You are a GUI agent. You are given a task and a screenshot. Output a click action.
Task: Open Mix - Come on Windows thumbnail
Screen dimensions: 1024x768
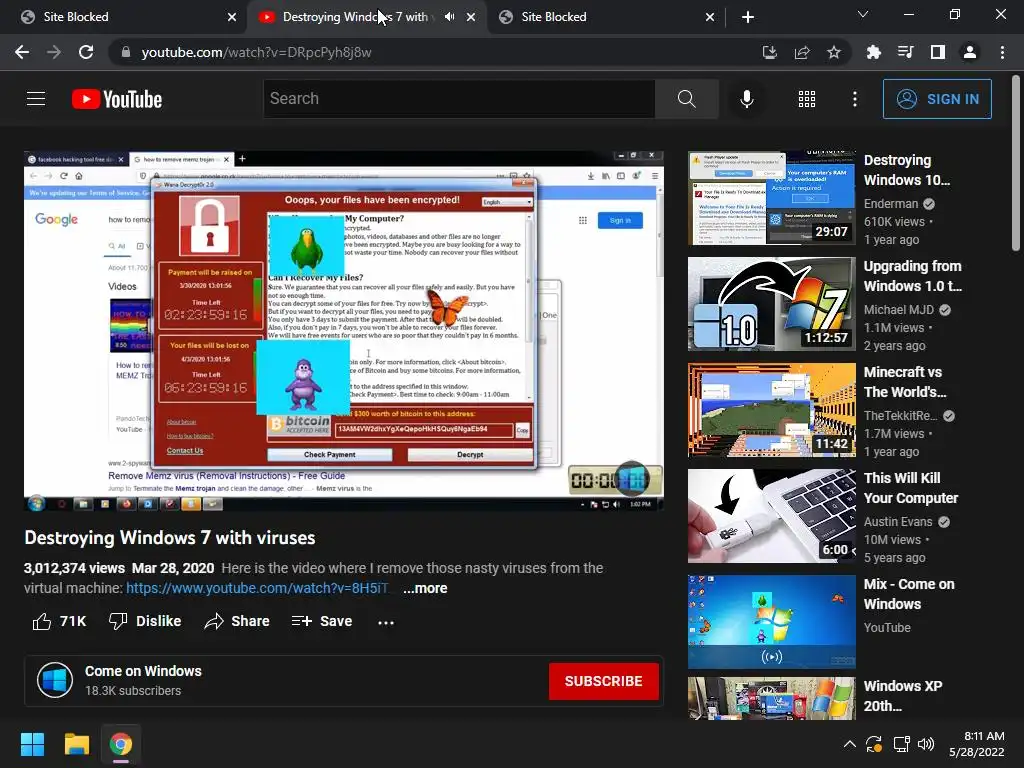(x=771, y=622)
